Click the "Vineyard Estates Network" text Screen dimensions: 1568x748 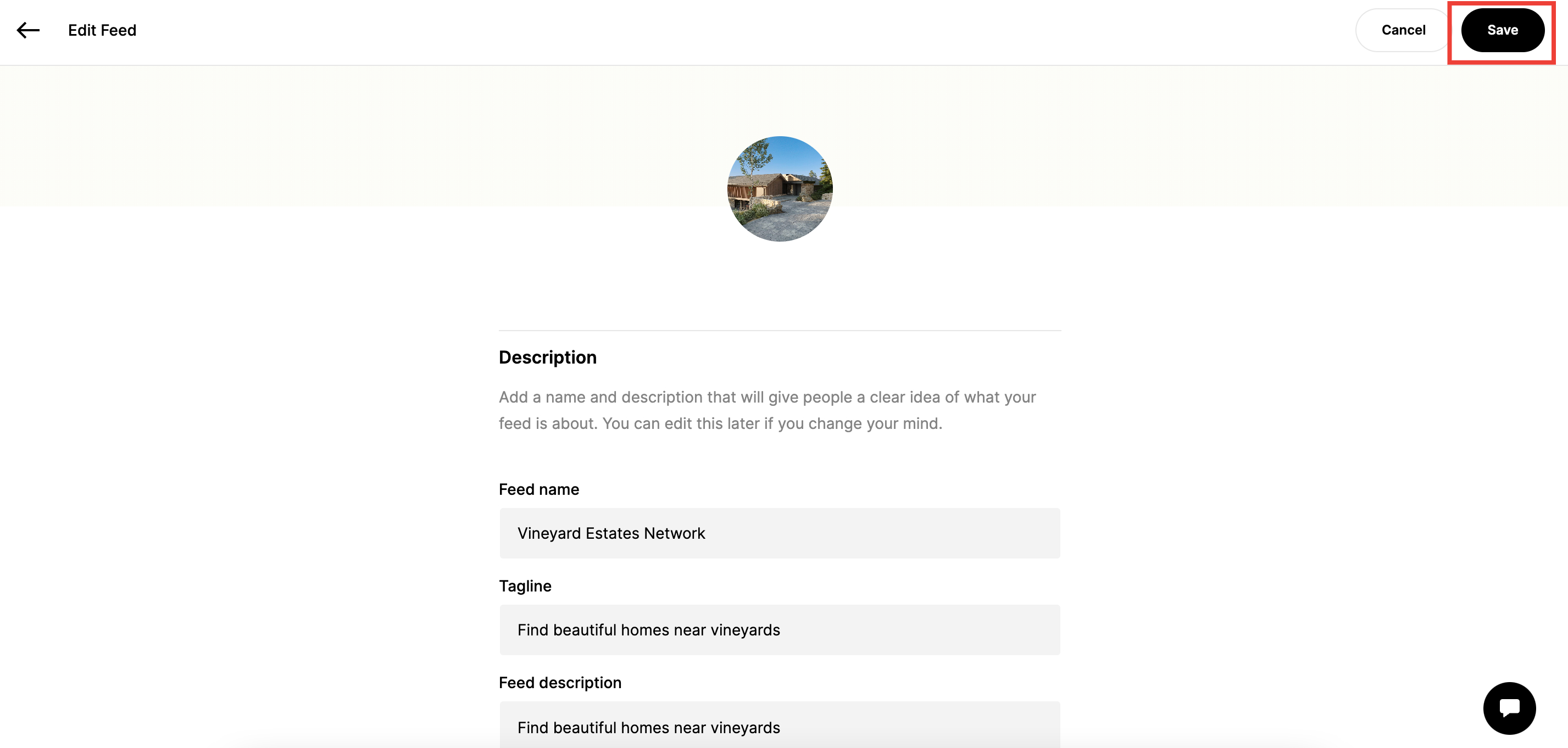[x=611, y=533]
